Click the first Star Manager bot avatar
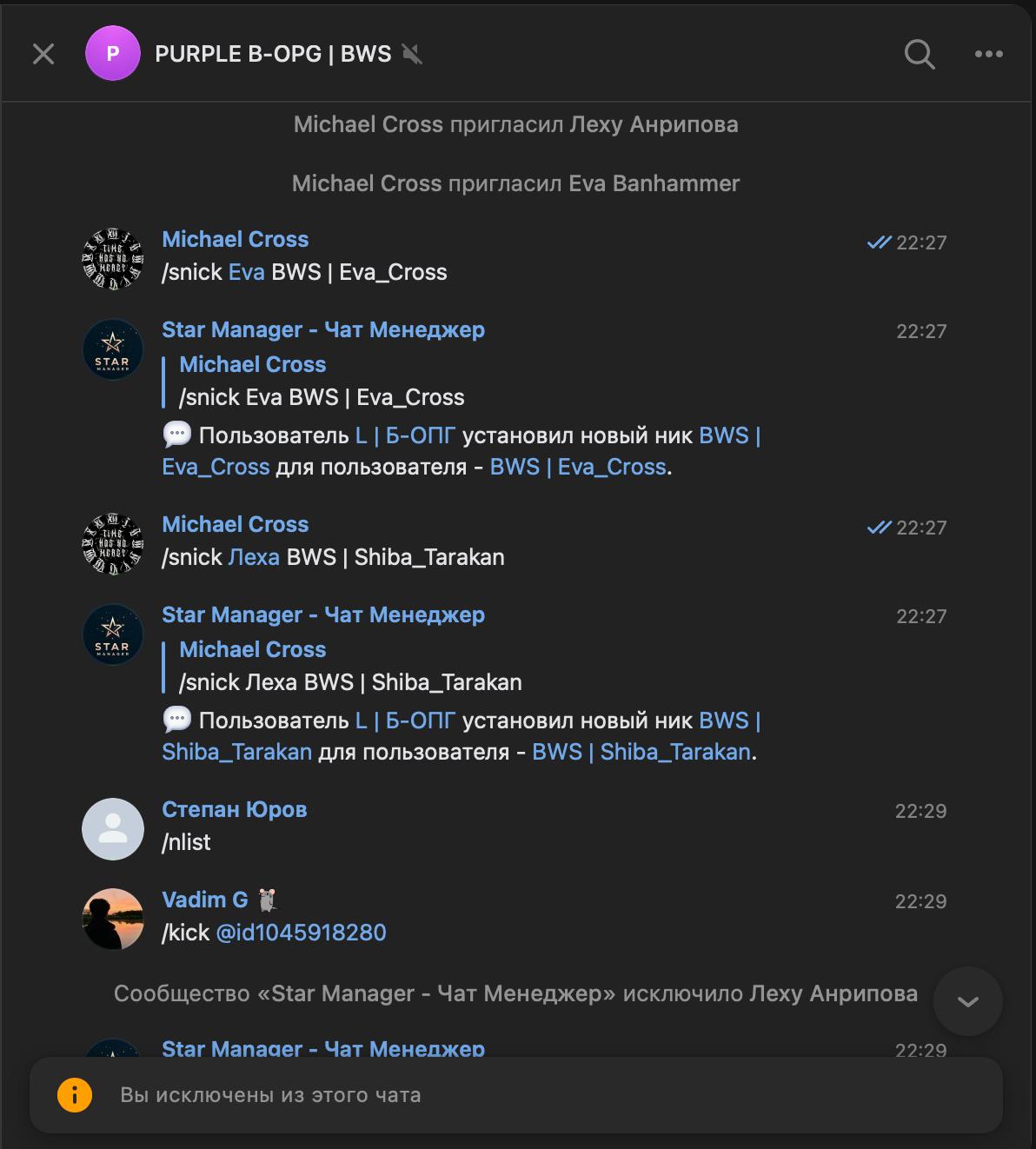The width and height of the screenshot is (1036, 1149). pos(113,349)
